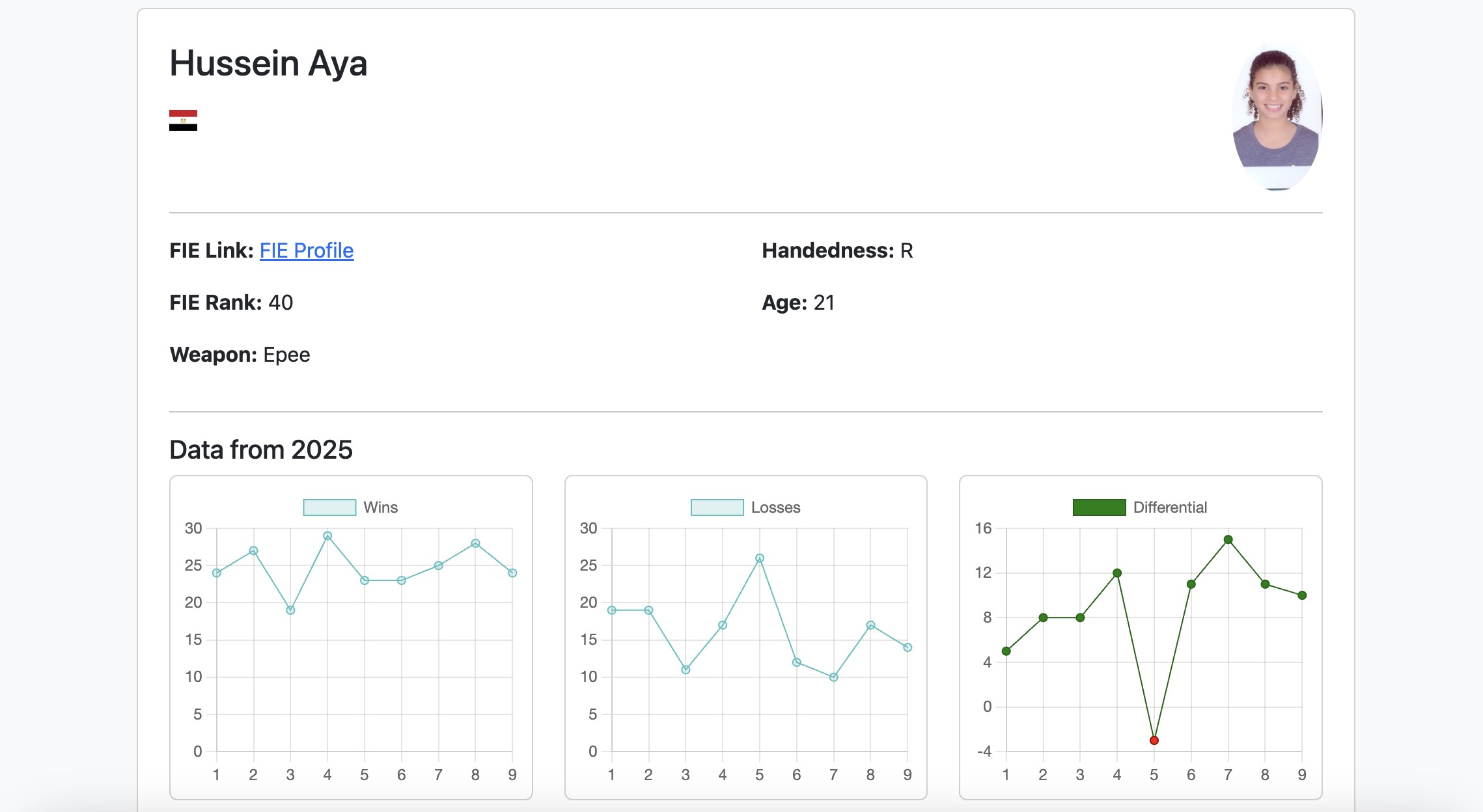Click the Egypt flag icon

point(183,120)
